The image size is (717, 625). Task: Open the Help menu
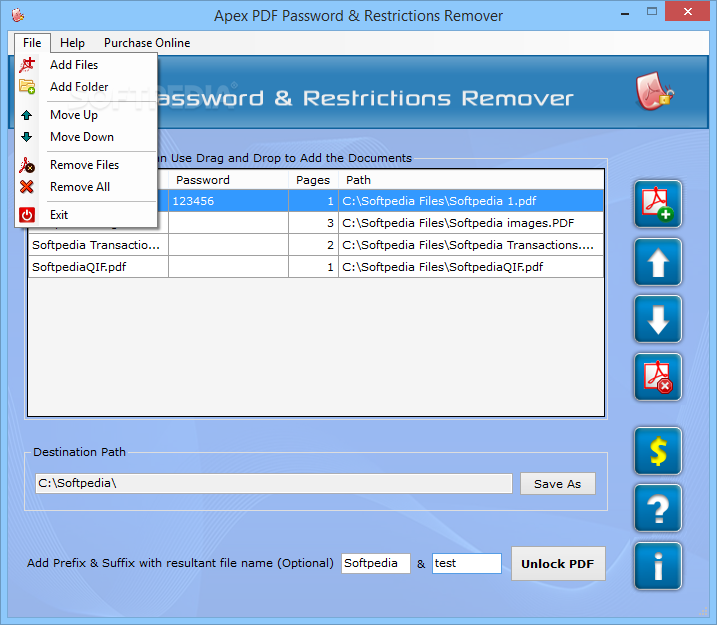click(72, 43)
